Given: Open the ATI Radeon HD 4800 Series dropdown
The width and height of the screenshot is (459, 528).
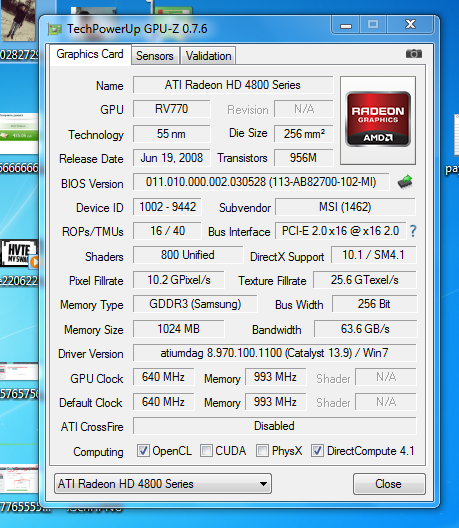Looking at the screenshot, I should tap(163, 484).
